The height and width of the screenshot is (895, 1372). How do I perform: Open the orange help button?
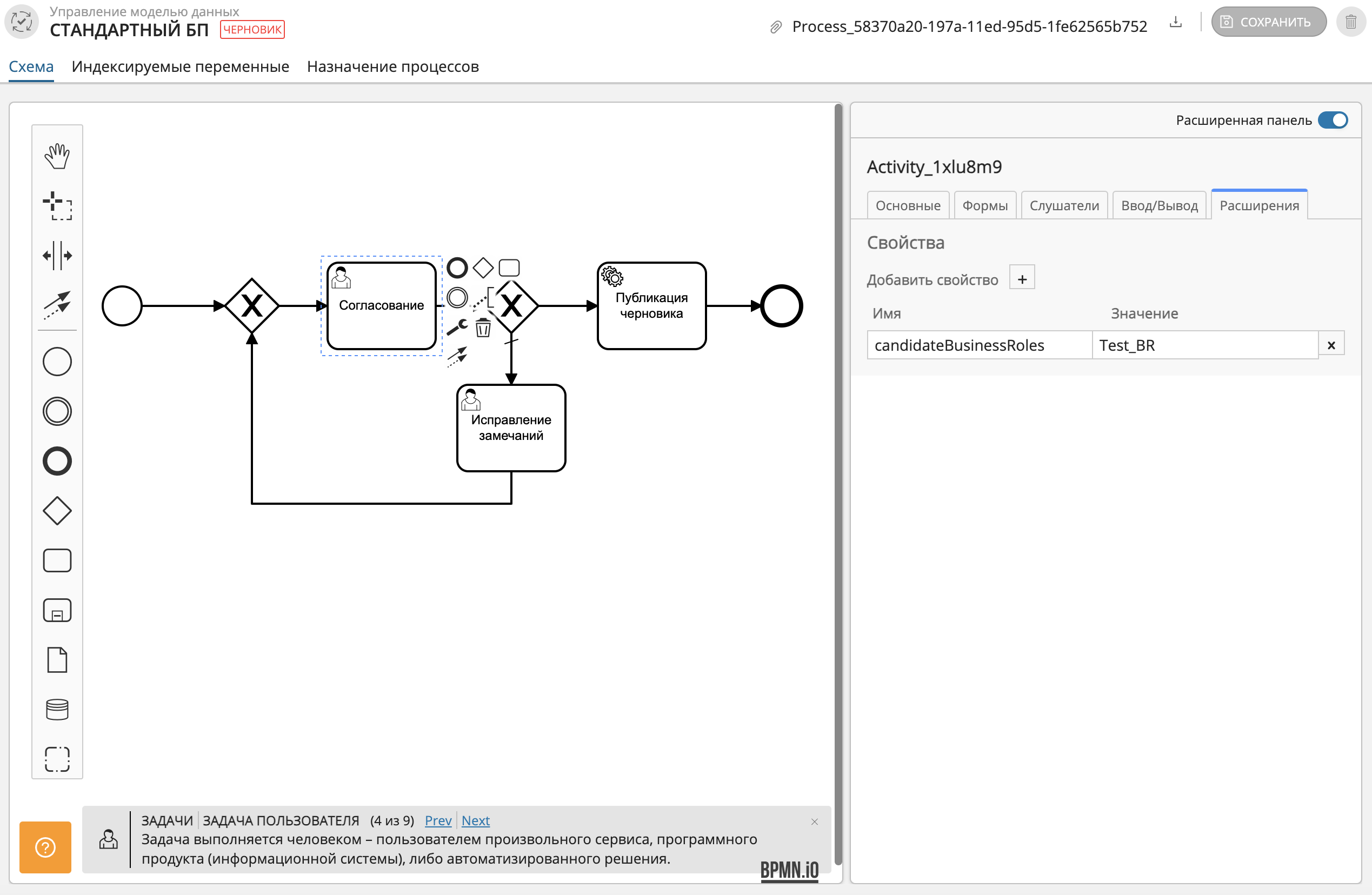point(45,846)
